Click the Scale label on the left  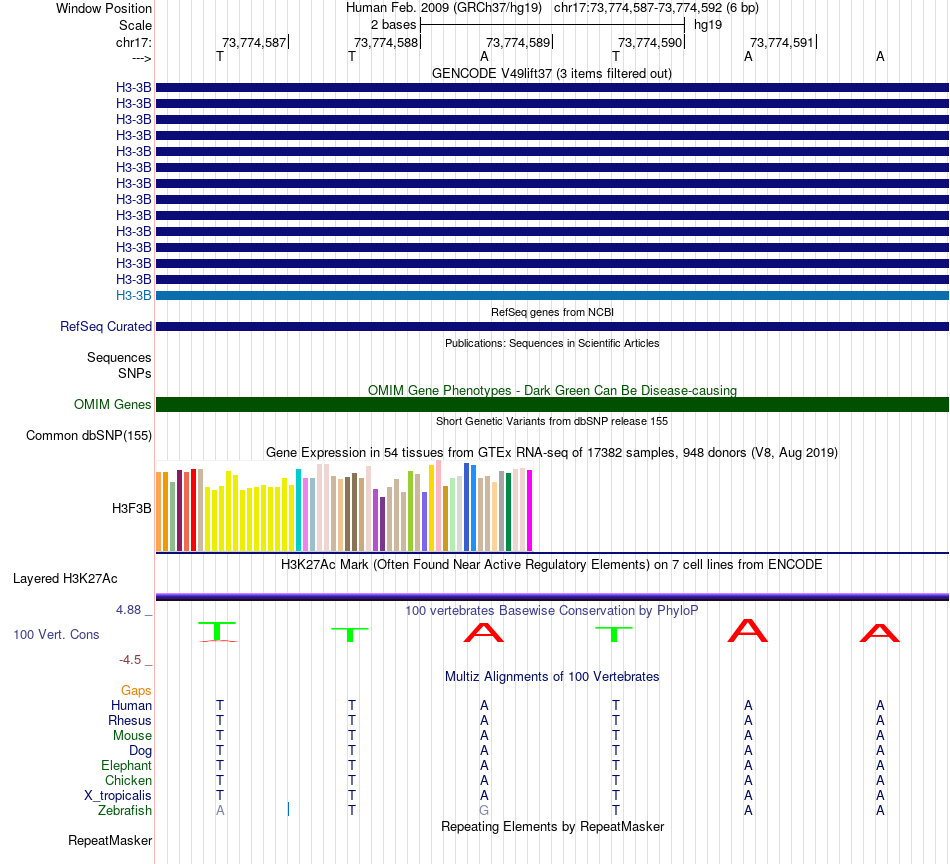click(x=135, y=25)
